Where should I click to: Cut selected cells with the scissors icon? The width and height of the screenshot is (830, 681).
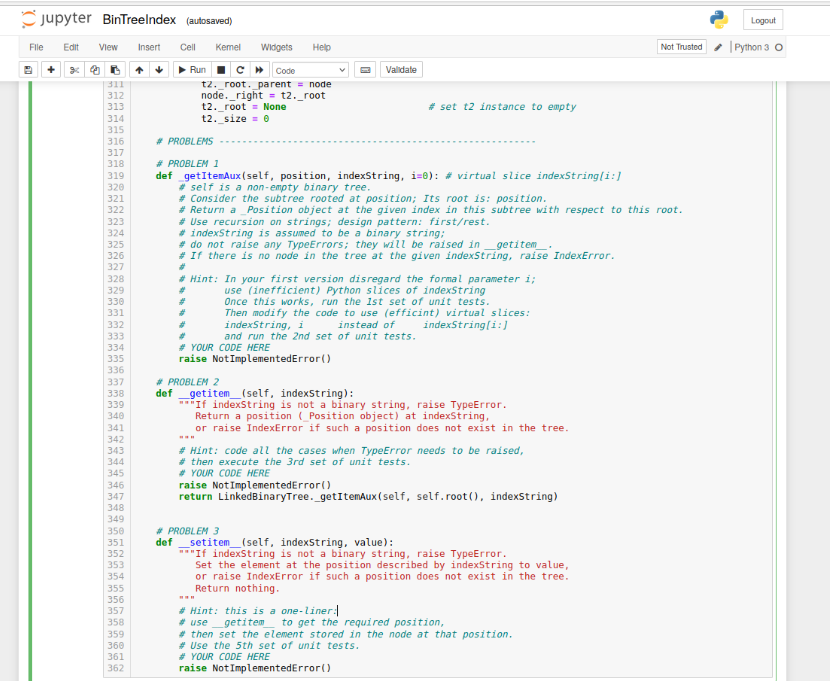tap(74, 70)
